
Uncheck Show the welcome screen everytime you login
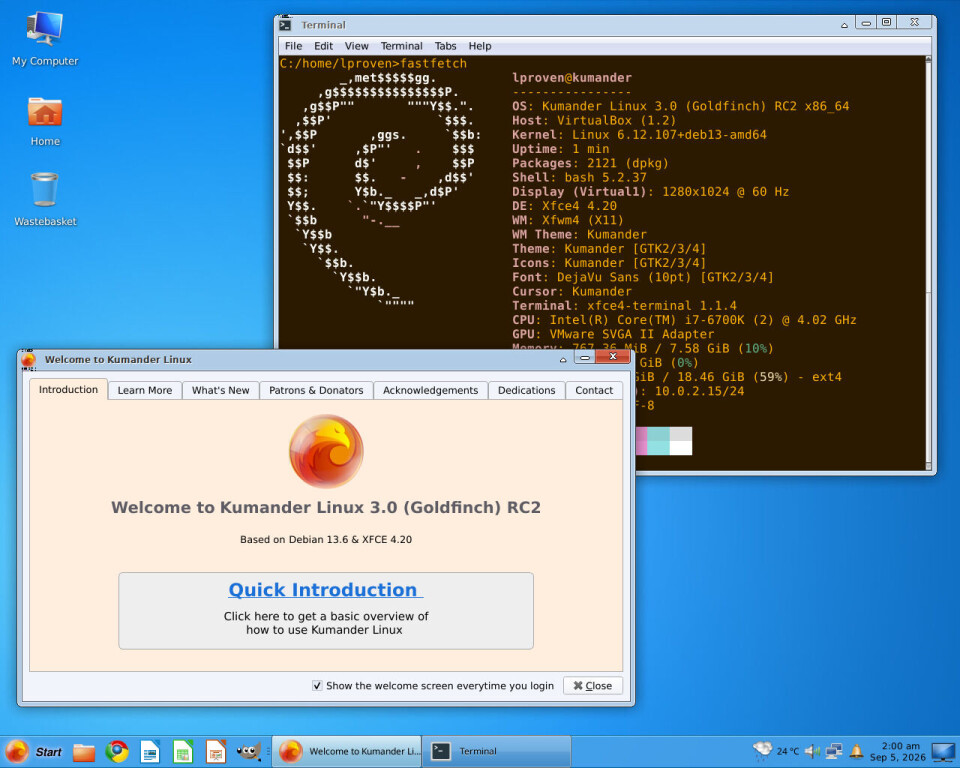(317, 686)
